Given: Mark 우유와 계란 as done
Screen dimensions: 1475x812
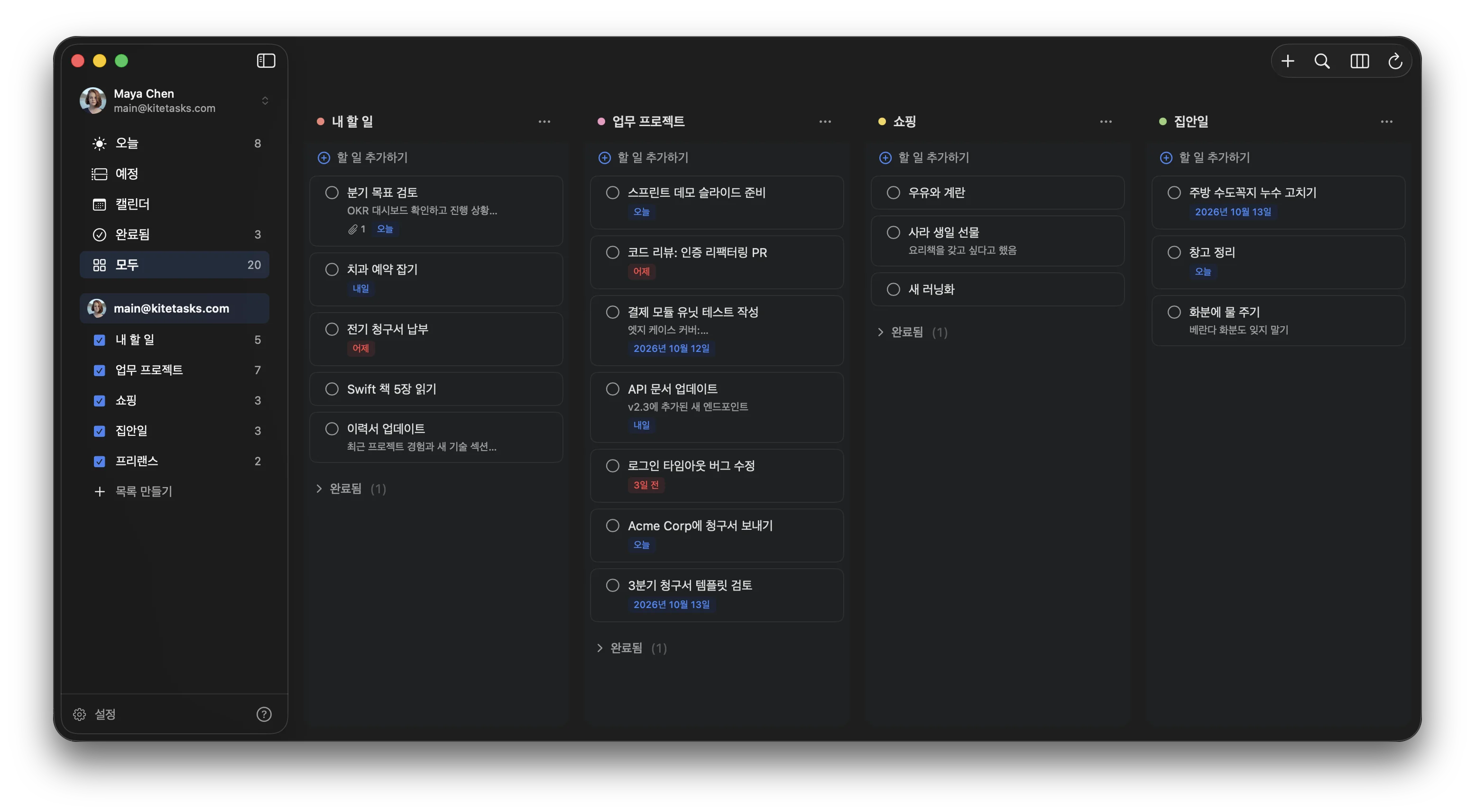Looking at the screenshot, I should click(893, 193).
